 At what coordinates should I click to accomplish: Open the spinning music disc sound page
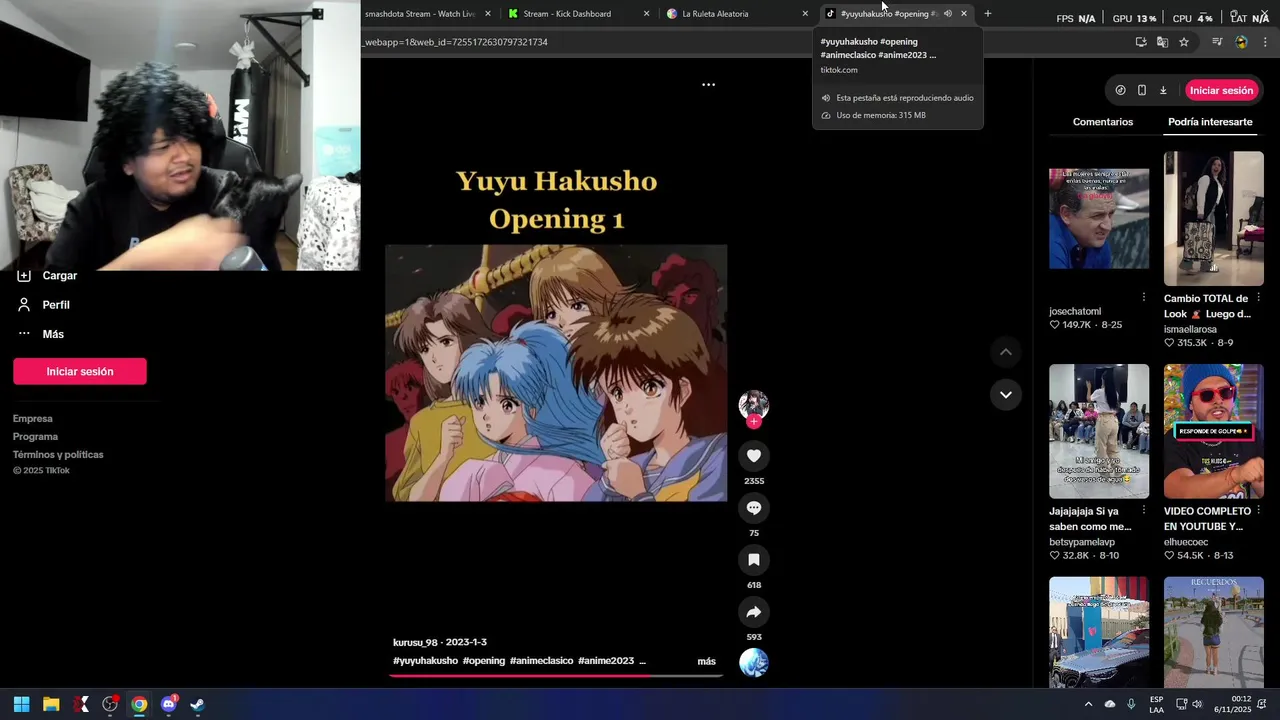(754, 662)
